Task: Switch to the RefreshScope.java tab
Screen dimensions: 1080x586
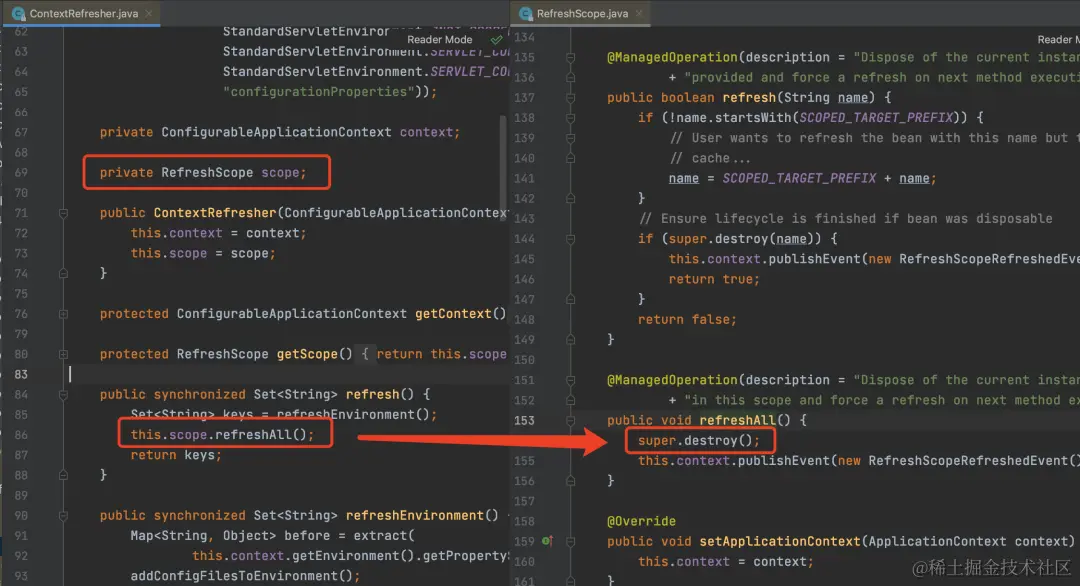Action: (581, 13)
